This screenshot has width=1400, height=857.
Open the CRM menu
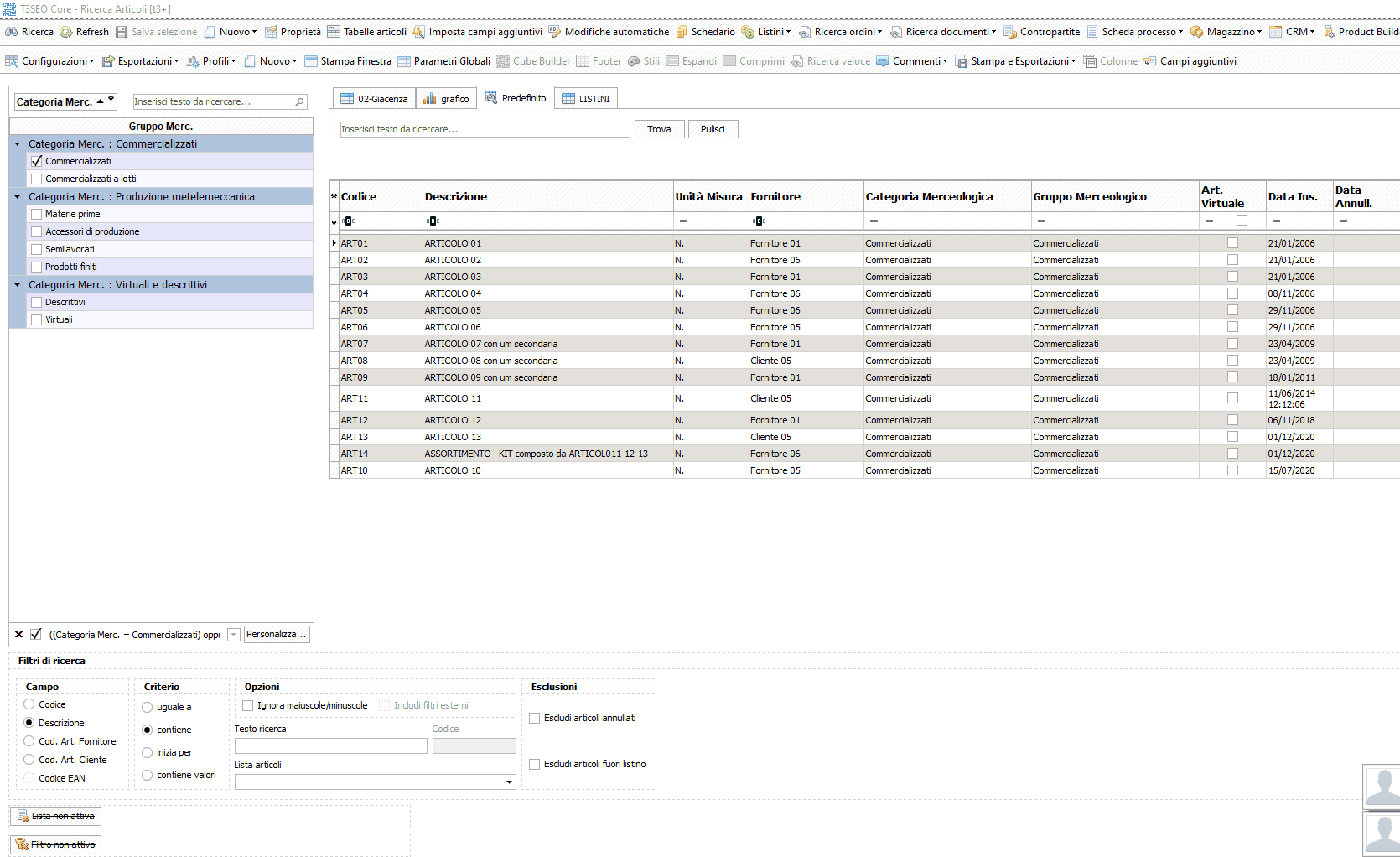[1292, 32]
